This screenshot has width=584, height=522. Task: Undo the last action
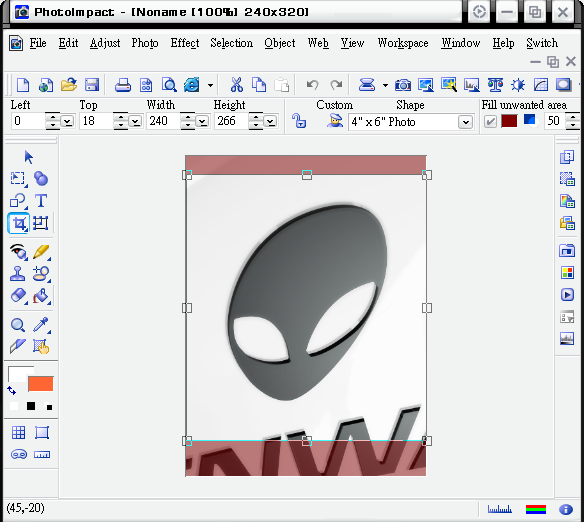[x=312, y=85]
